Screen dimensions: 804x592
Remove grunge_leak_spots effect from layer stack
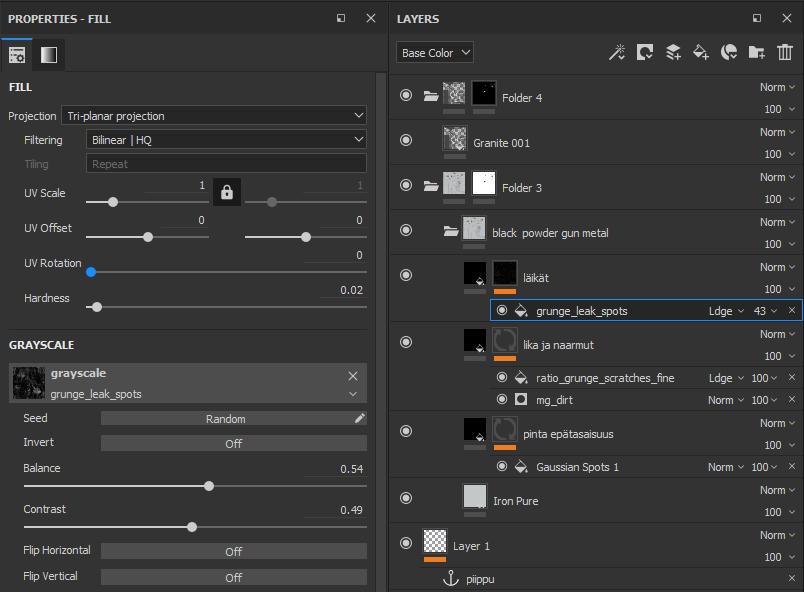(x=792, y=310)
